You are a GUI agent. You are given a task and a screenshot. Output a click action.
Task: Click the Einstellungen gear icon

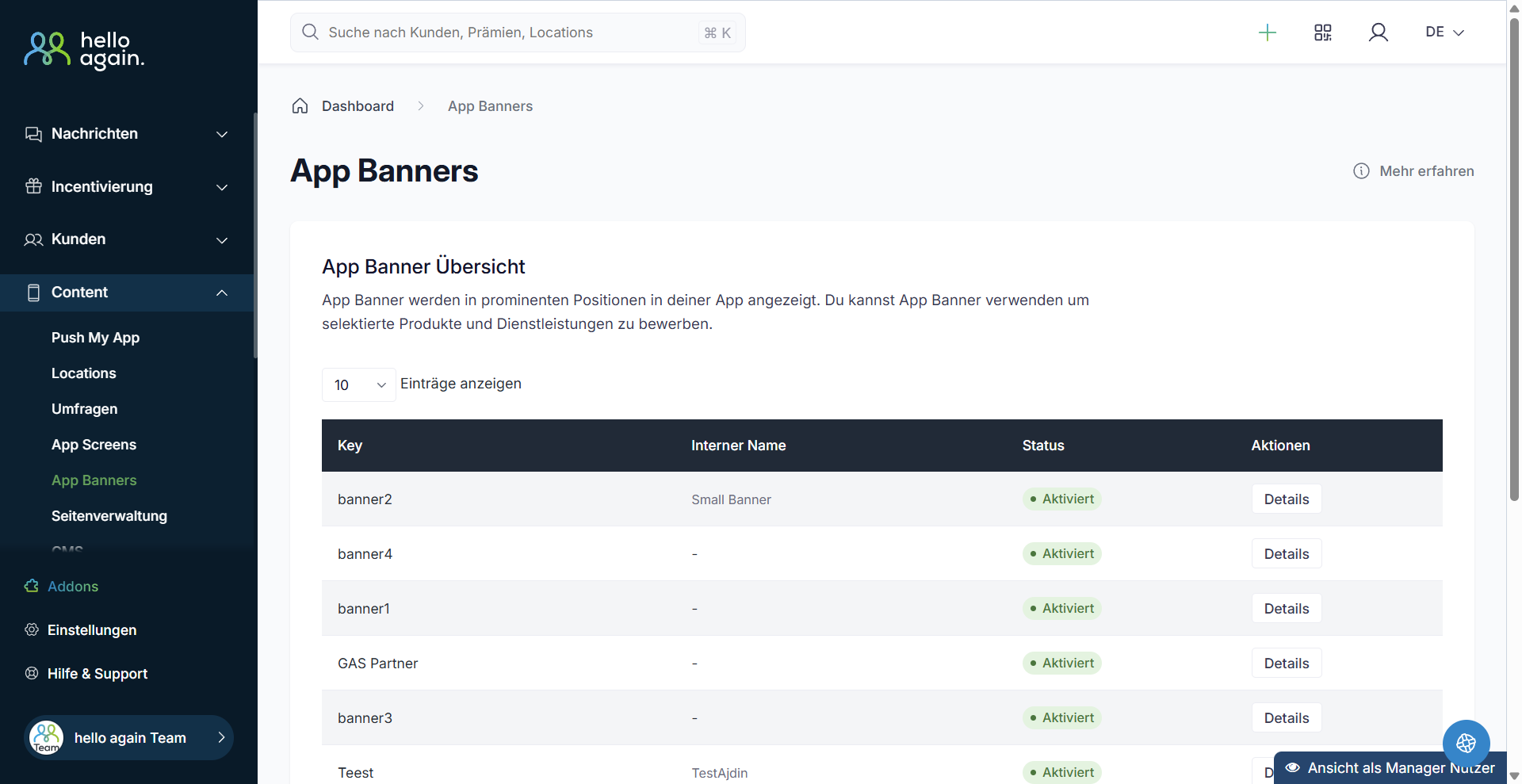[x=32, y=630]
